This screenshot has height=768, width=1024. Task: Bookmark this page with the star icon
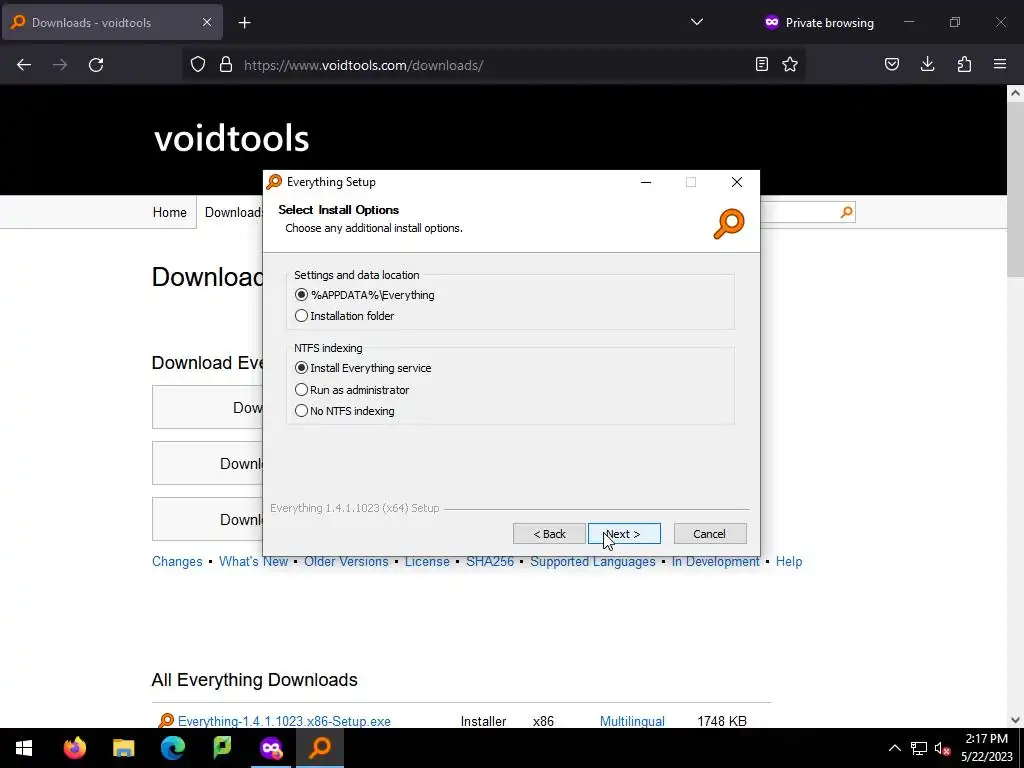click(790, 64)
